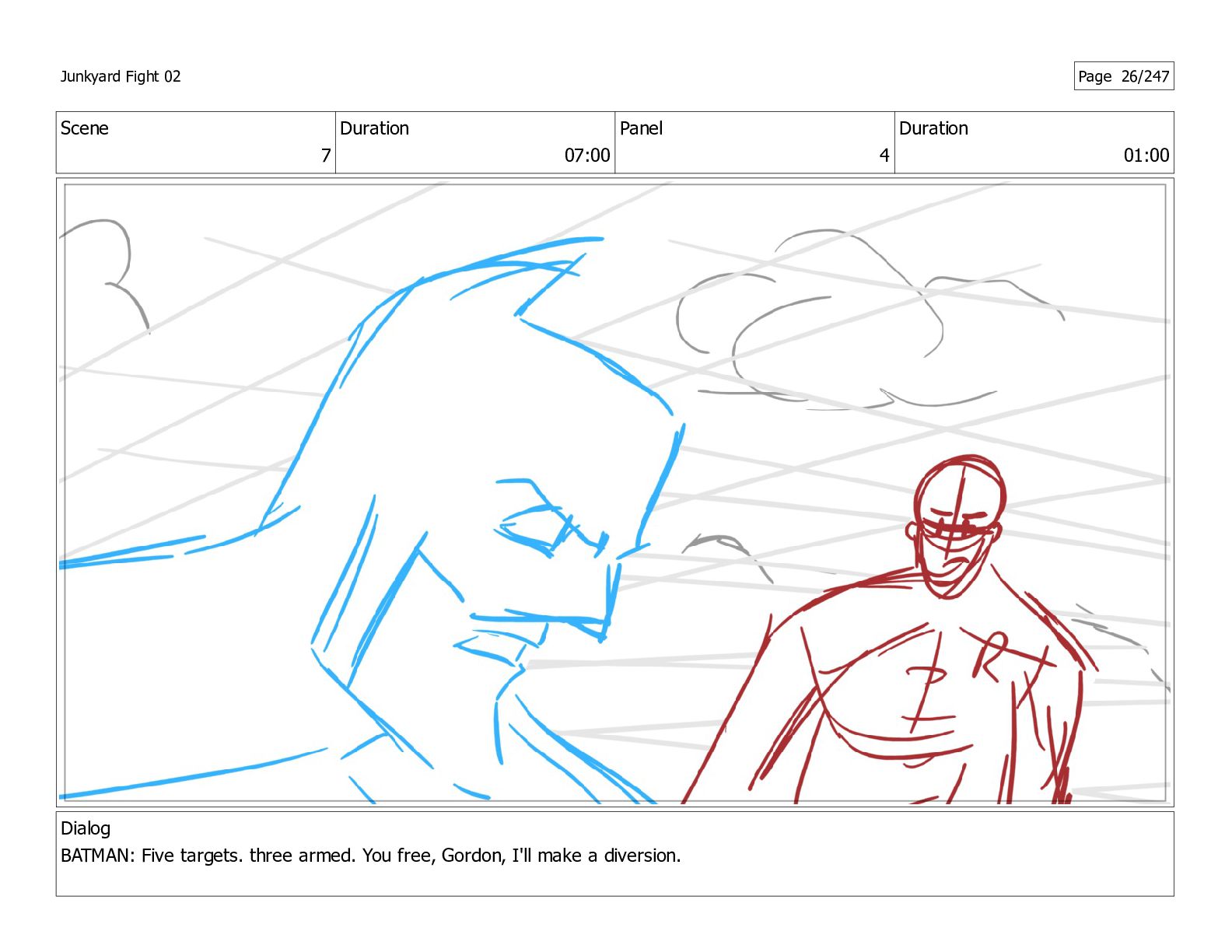Click the 'Page 26/247' page number box
Screen dimensions: 1232x952
[1123, 76]
